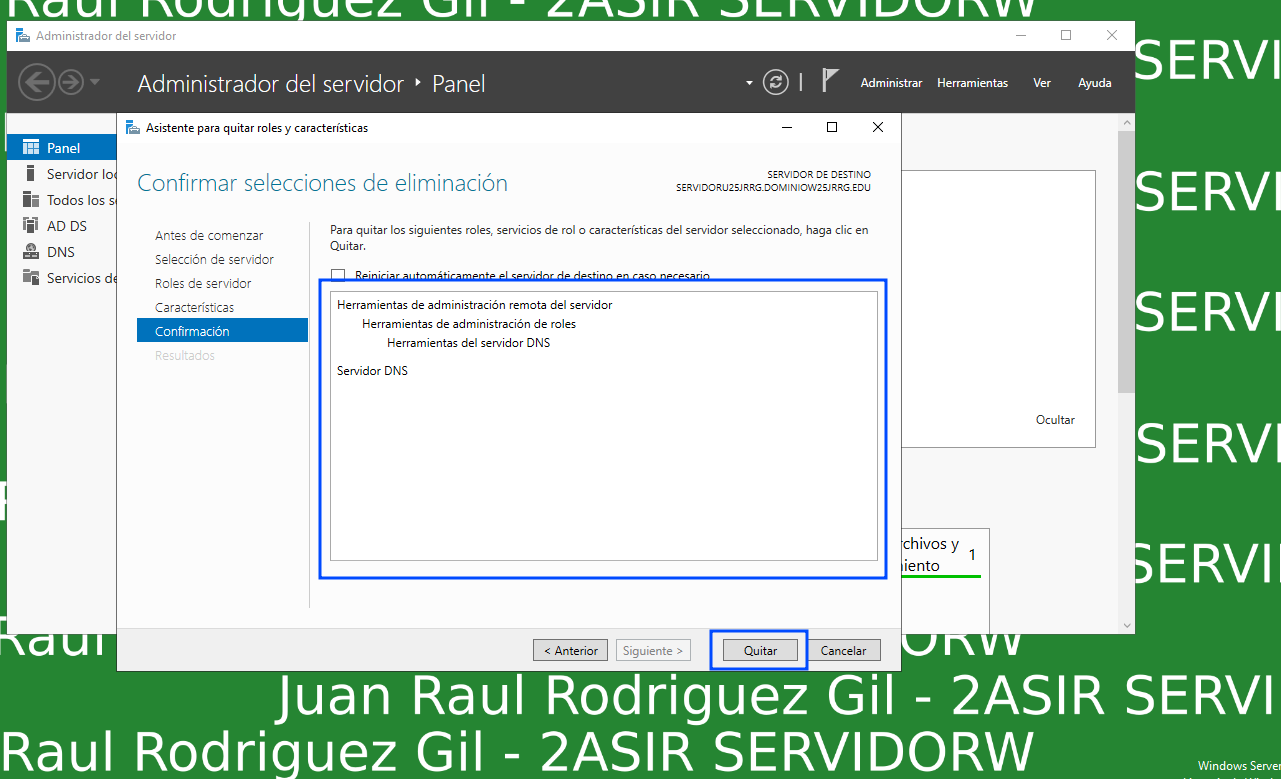The width and height of the screenshot is (1281, 779).
Task: Click the scrollbar up arrow in Server Manager
Action: [1126, 121]
